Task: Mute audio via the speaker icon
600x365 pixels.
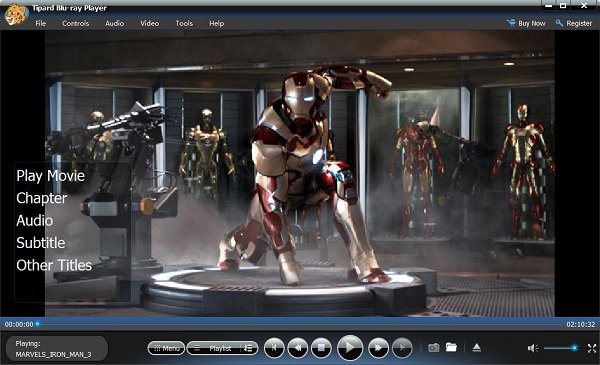Action: point(533,348)
